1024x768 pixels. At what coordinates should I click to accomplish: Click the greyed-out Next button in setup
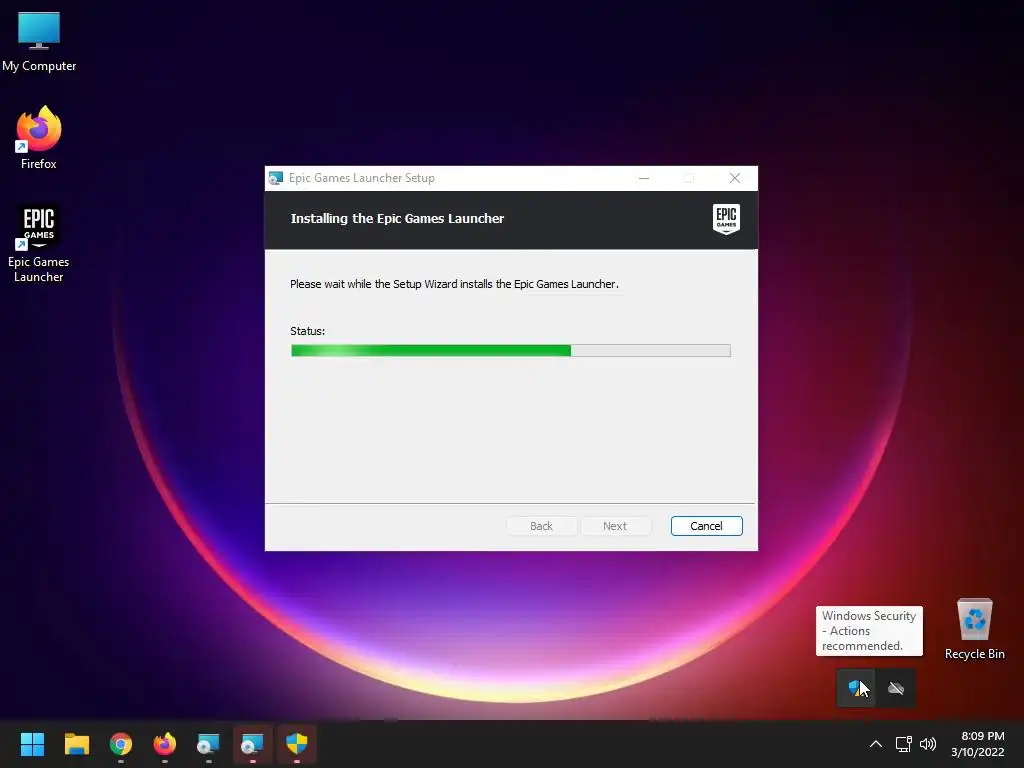pos(615,526)
